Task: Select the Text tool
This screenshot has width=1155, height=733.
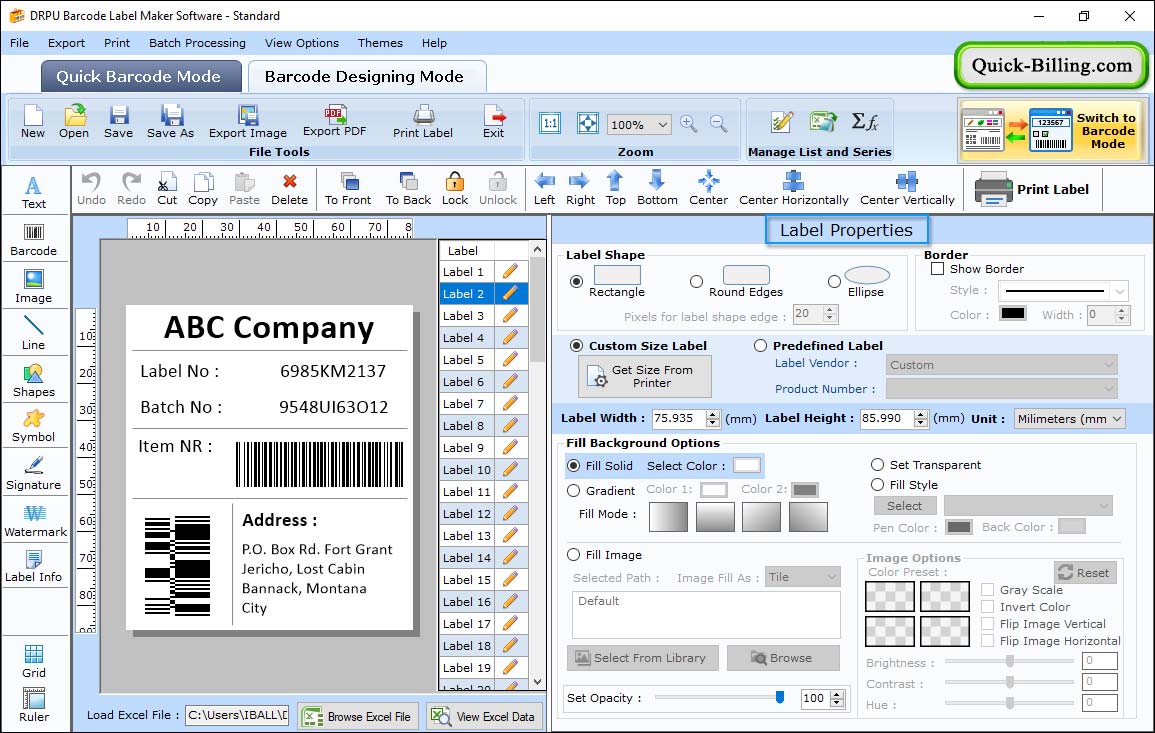Action: (x=34, y=193)
